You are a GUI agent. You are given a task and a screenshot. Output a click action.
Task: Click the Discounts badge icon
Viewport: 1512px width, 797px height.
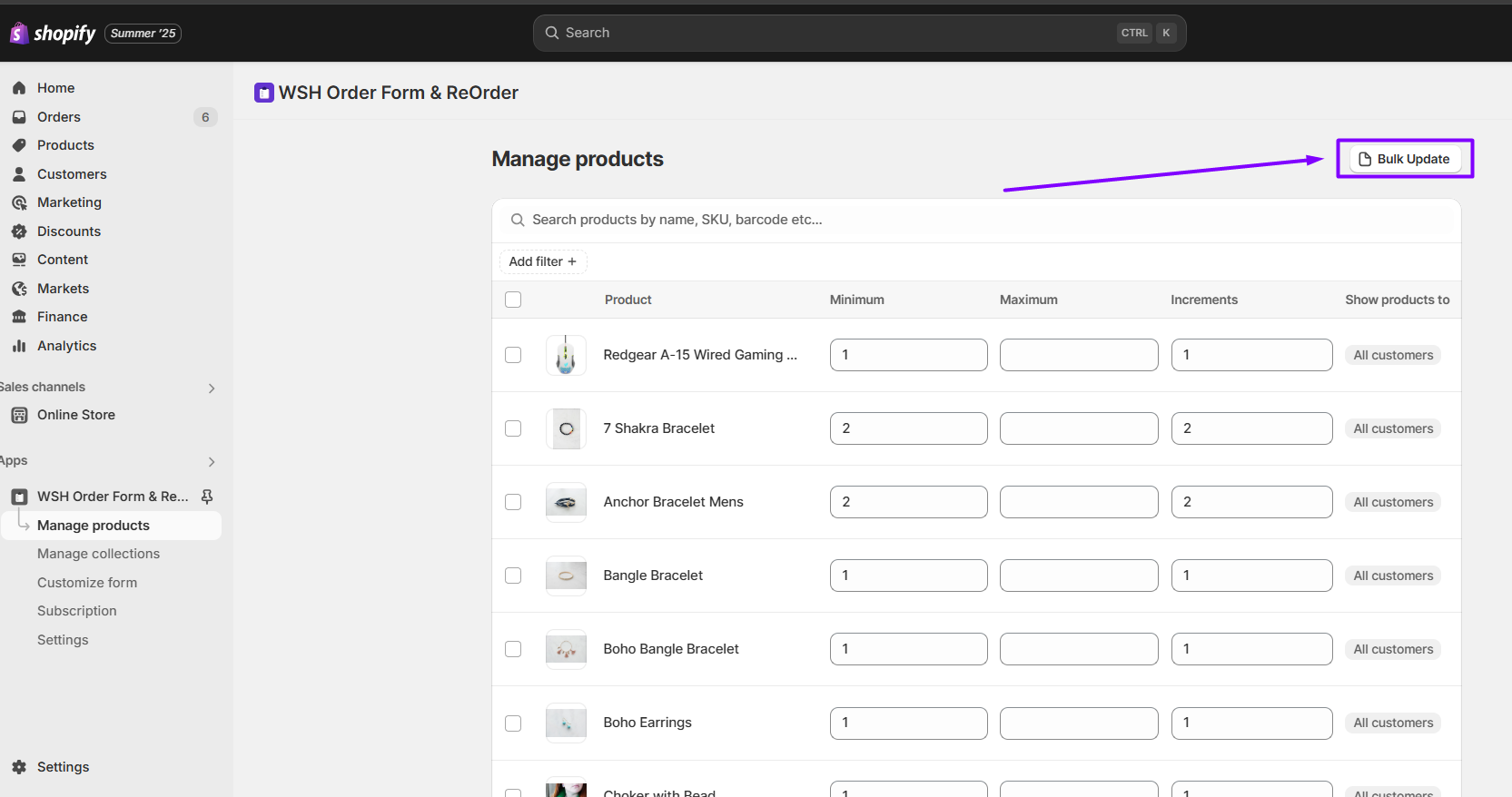(x=19, y=231)
